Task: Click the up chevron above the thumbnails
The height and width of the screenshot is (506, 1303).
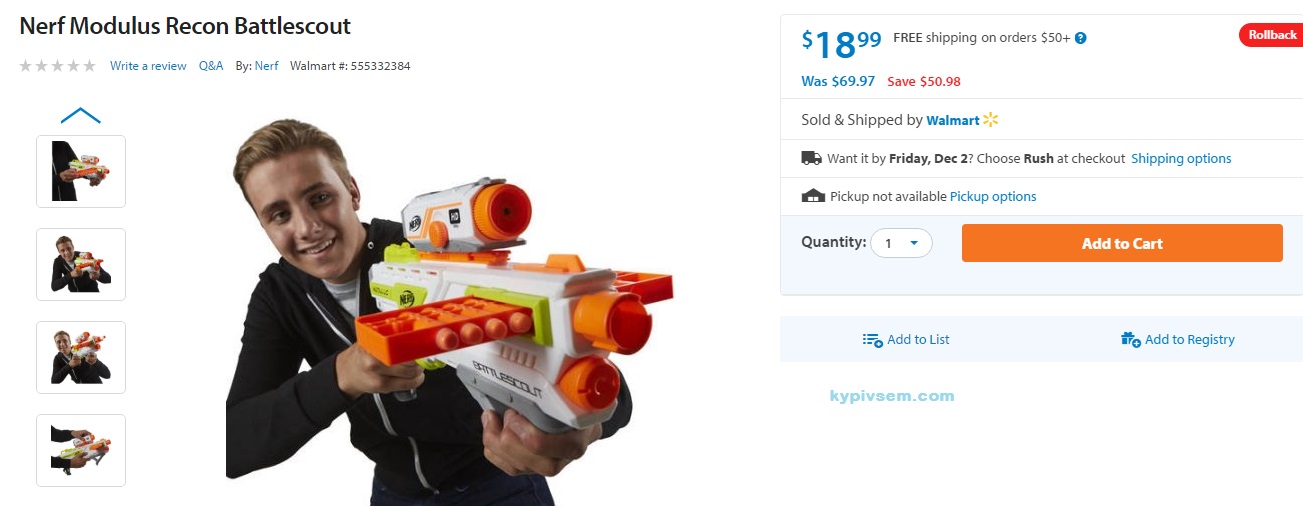Action: click(x=81, y=116)
